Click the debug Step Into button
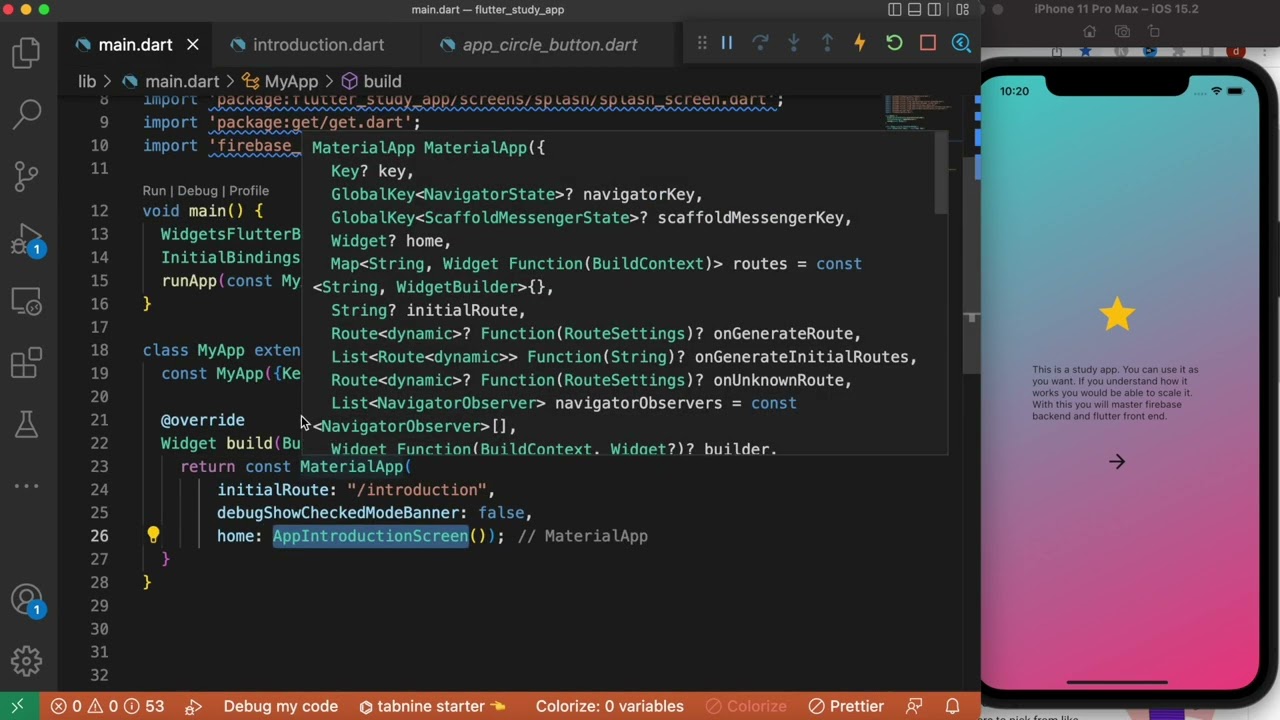This screenshot has height=720, width=1280. 793,43
